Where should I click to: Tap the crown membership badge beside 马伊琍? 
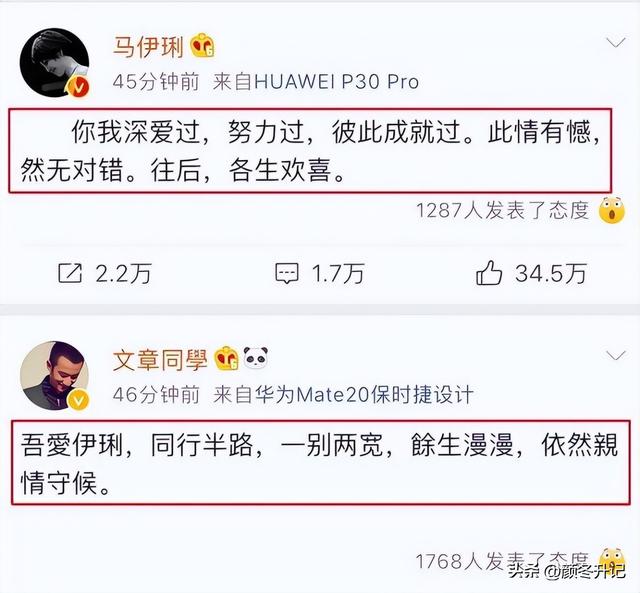click(x=202, y=46)
